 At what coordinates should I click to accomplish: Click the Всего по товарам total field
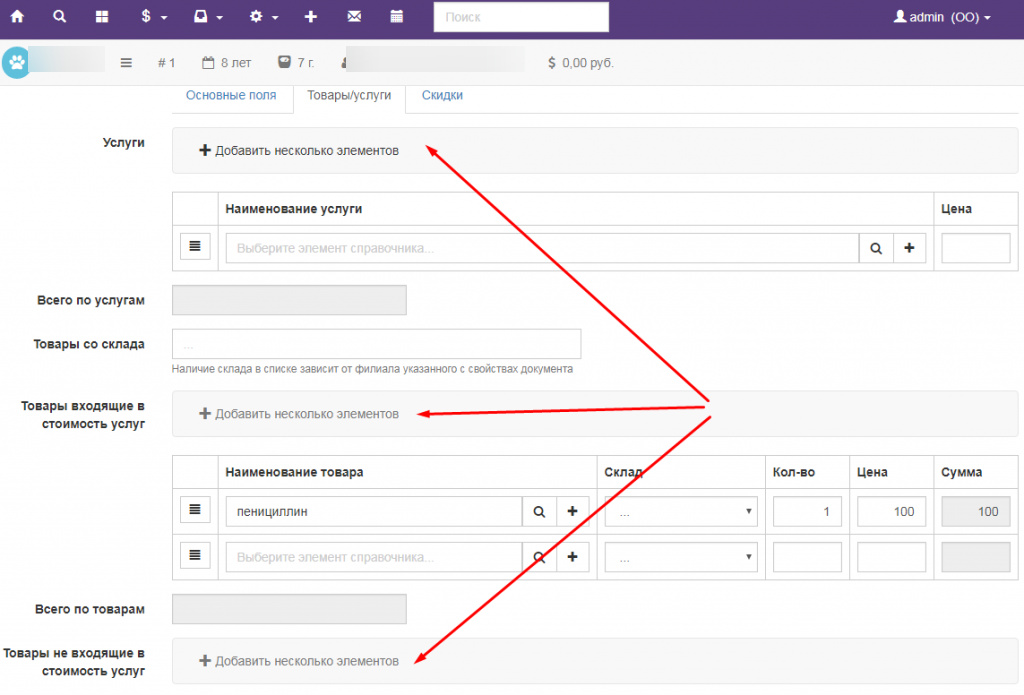coord(289,609)
